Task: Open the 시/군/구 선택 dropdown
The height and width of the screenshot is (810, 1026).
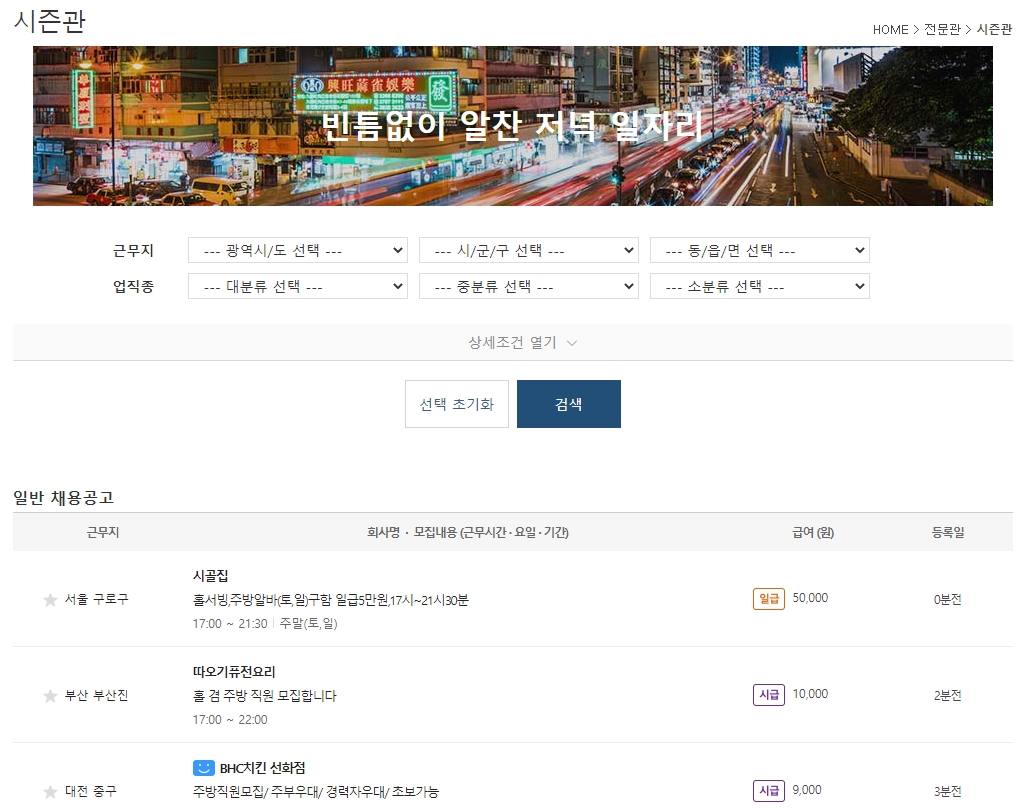Action: (528, 250)
